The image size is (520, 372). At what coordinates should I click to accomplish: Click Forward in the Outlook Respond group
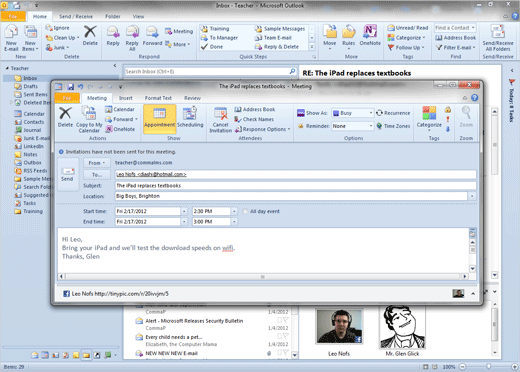click(x=152, y=36)
